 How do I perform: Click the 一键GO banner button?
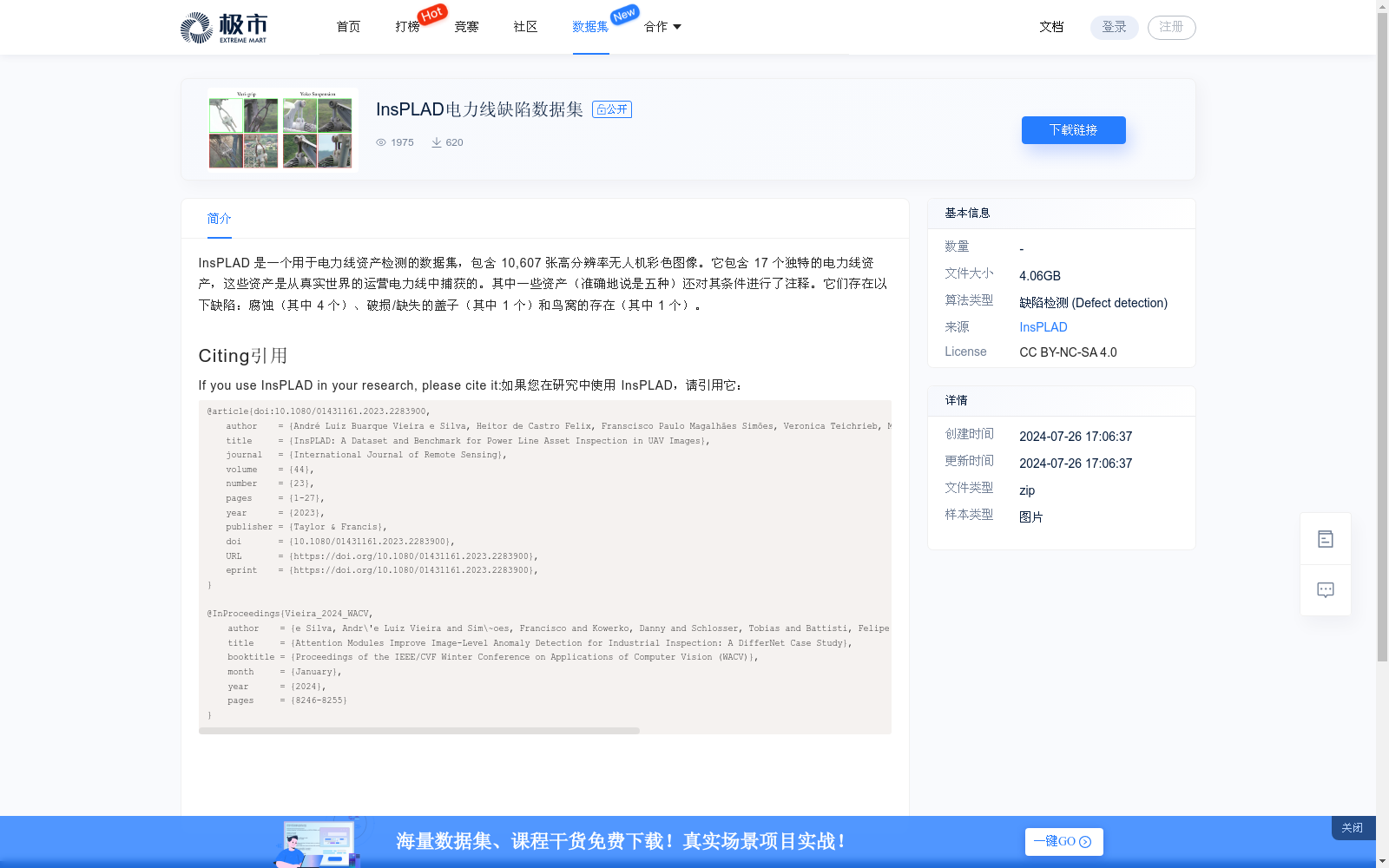[1064, 842]
